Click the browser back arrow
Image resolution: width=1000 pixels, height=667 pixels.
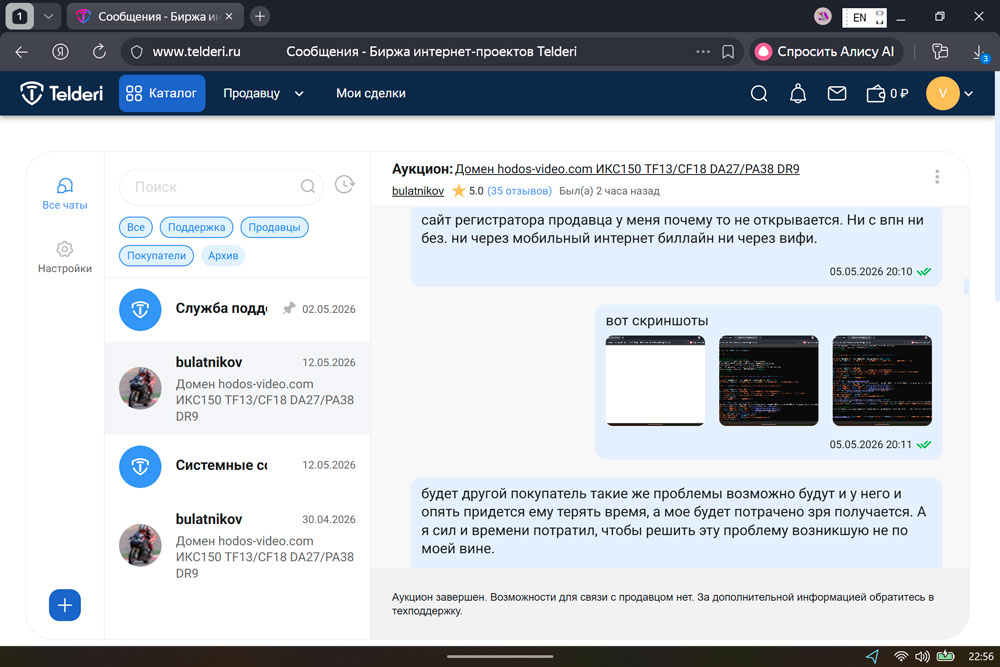[x=22, y=52]
